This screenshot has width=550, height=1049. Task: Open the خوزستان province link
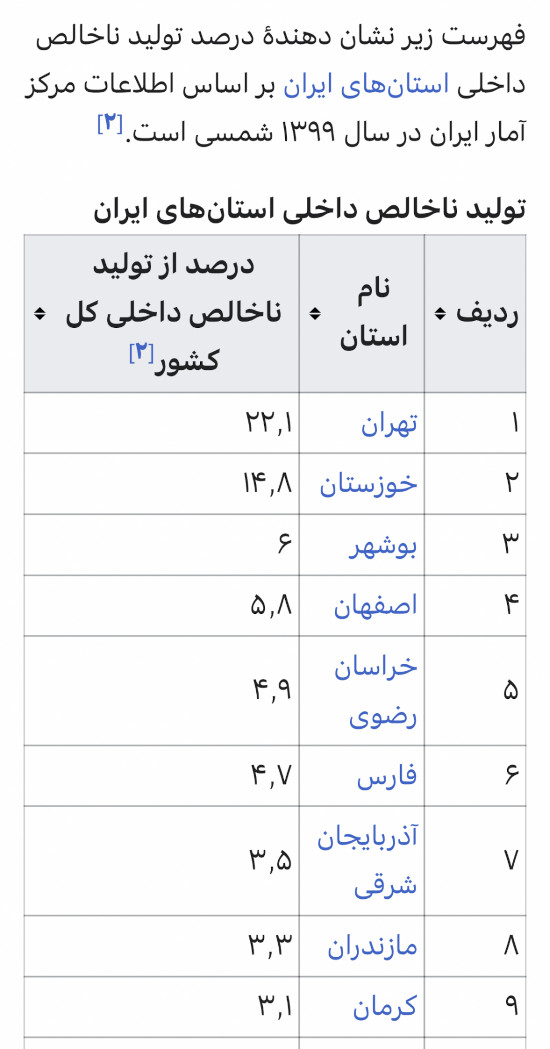coord(368,484)
